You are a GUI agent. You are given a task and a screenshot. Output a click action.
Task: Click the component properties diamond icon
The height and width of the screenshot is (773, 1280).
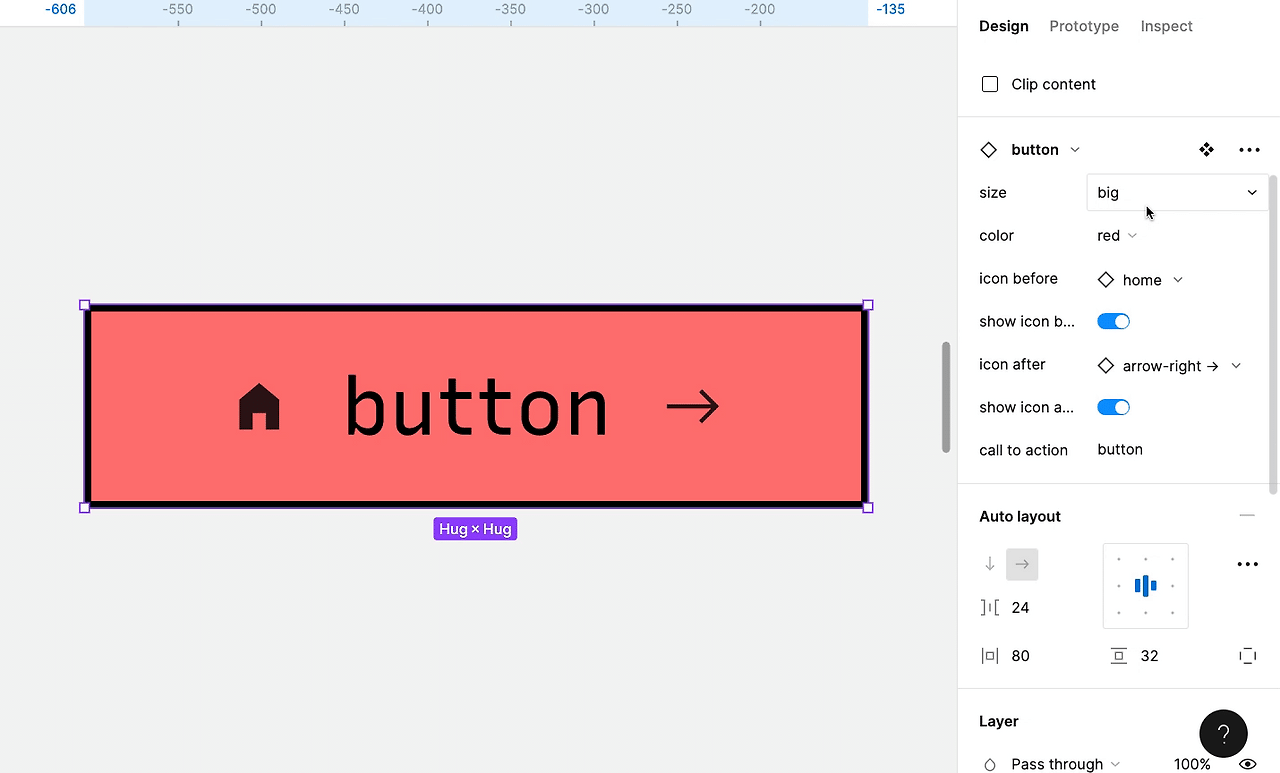click(1207, 149)
